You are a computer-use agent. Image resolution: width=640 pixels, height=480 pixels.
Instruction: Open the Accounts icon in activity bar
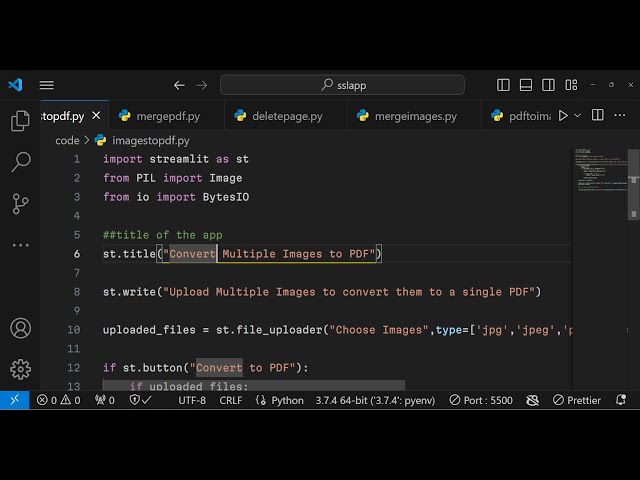point(20,328)
